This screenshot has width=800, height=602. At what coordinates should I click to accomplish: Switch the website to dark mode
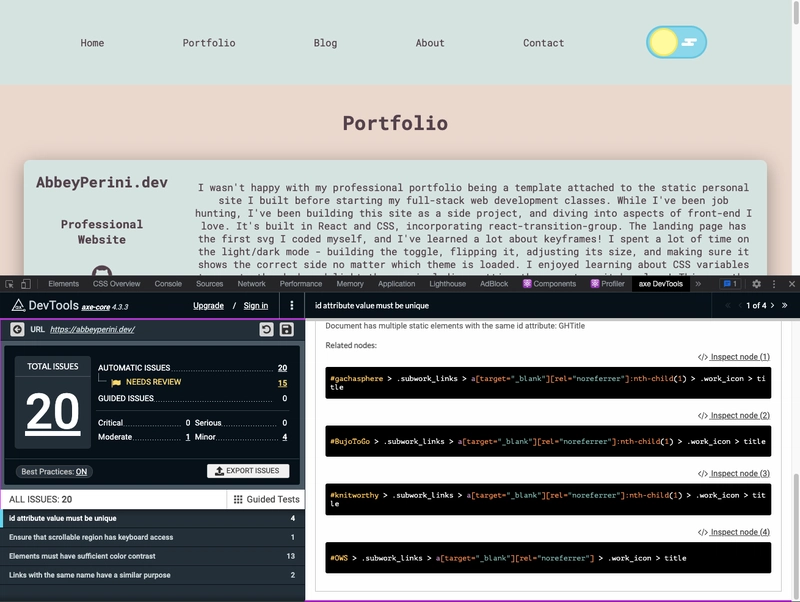point(677,41)
